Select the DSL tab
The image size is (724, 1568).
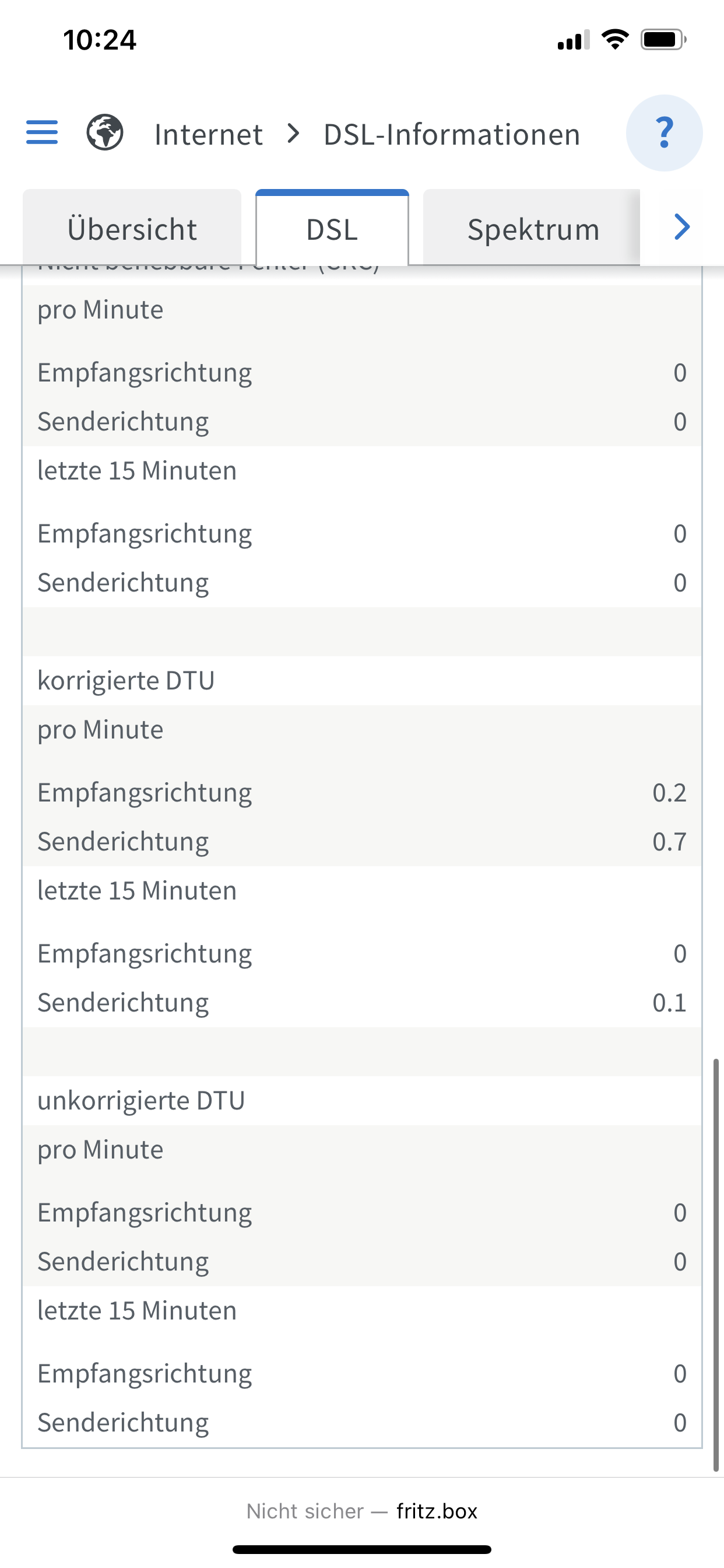click(x=332, y=228)
